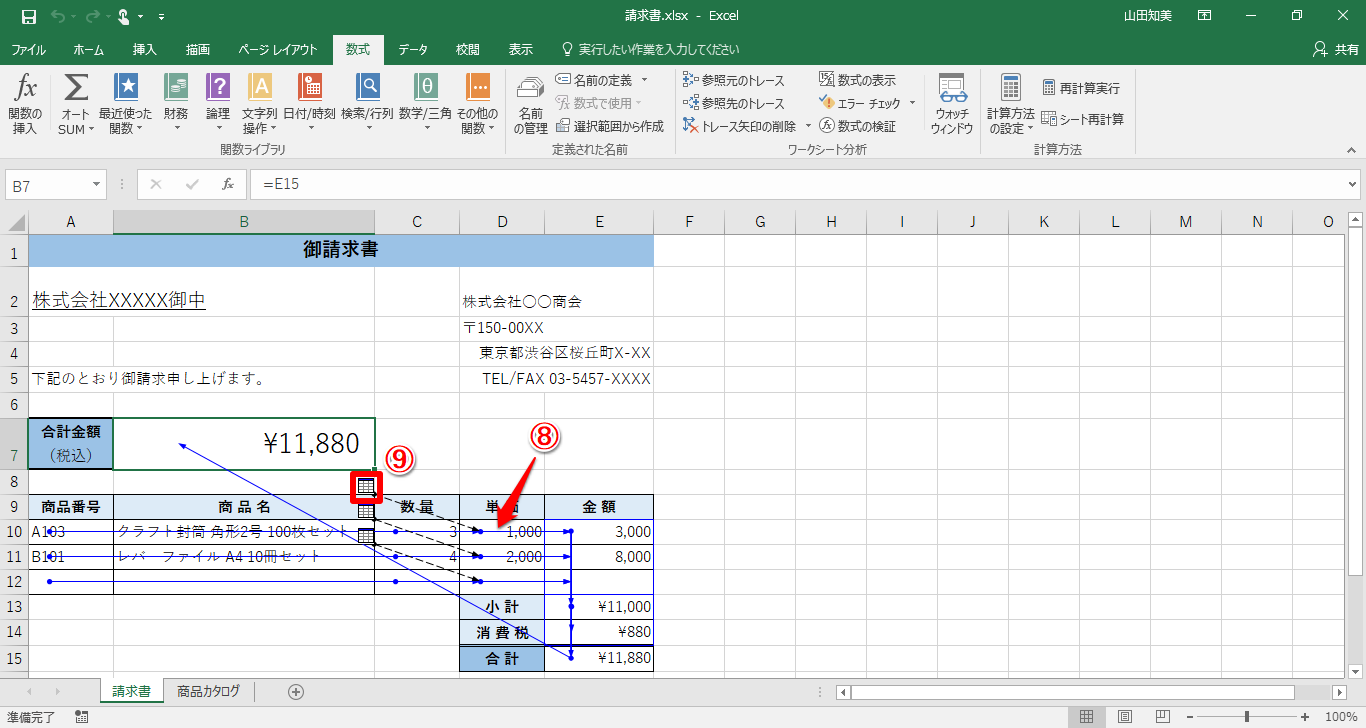
Task: Switch to Page Break Preview in status bar
Action: coord(1163,716)
